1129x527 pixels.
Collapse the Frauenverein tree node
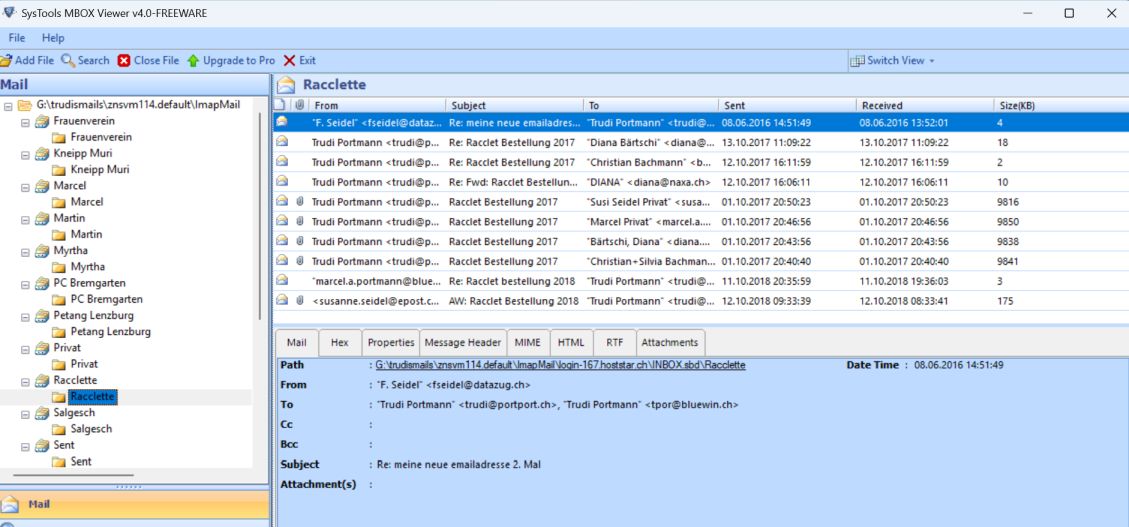(x=25, y=122)
